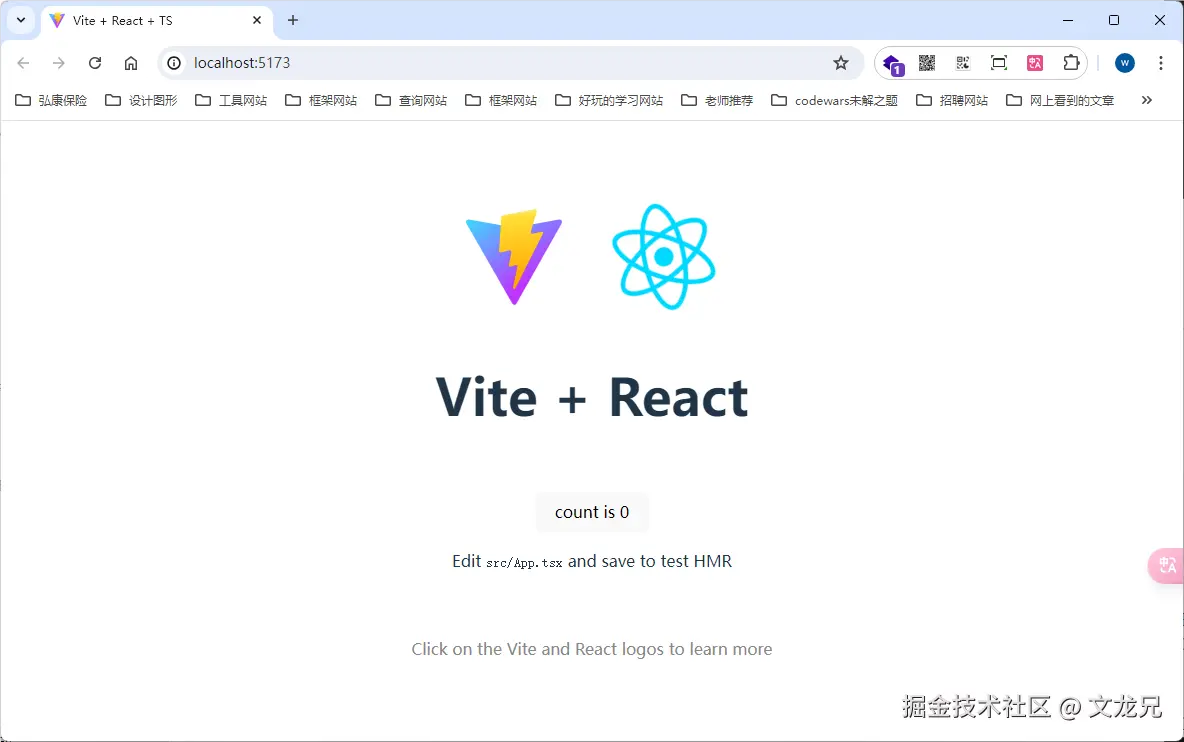
Task: Maximize the browser window
Action: [1114, 20]
